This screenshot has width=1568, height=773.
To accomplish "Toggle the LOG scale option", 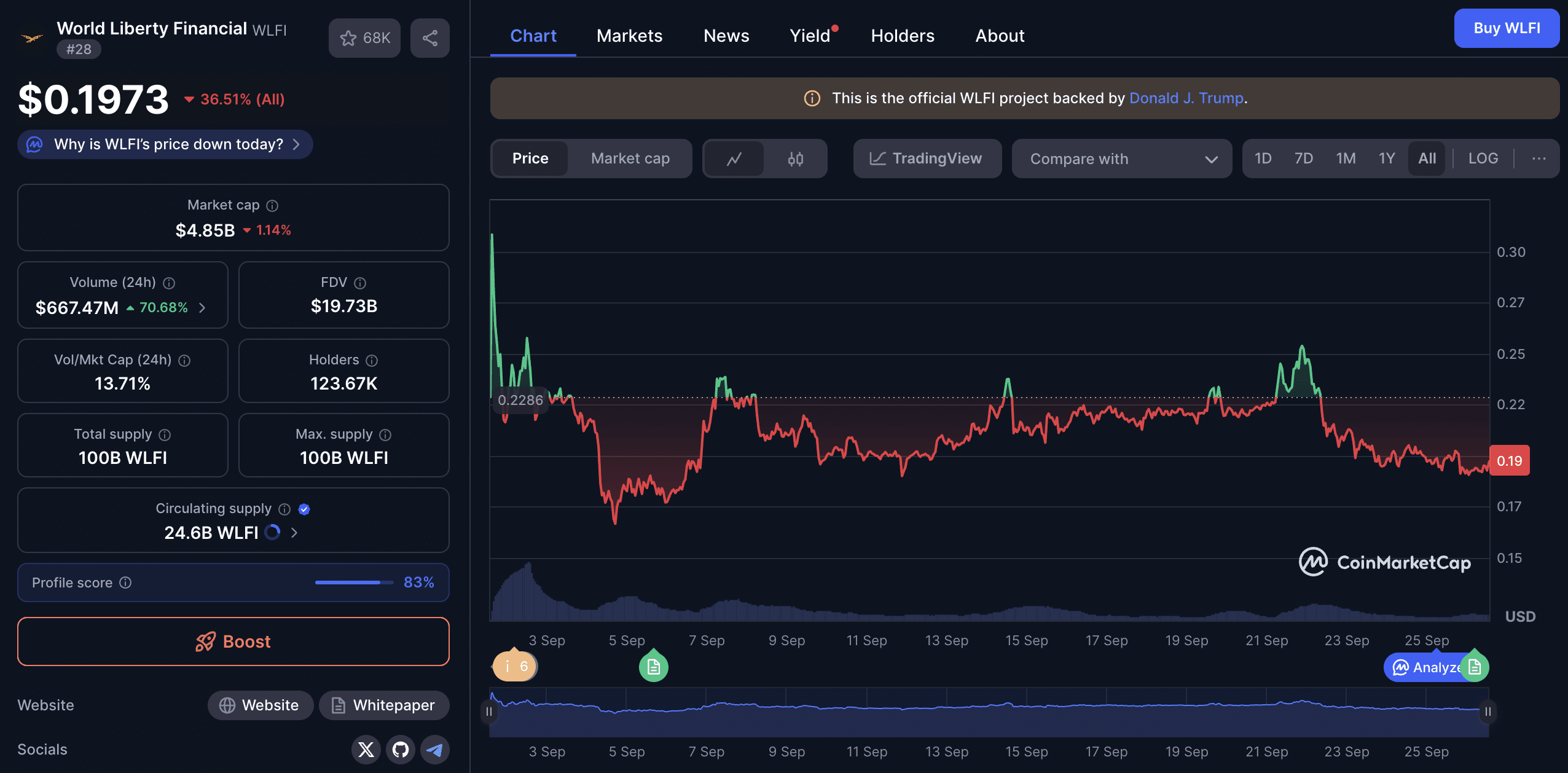I will tap(1483, 159).
